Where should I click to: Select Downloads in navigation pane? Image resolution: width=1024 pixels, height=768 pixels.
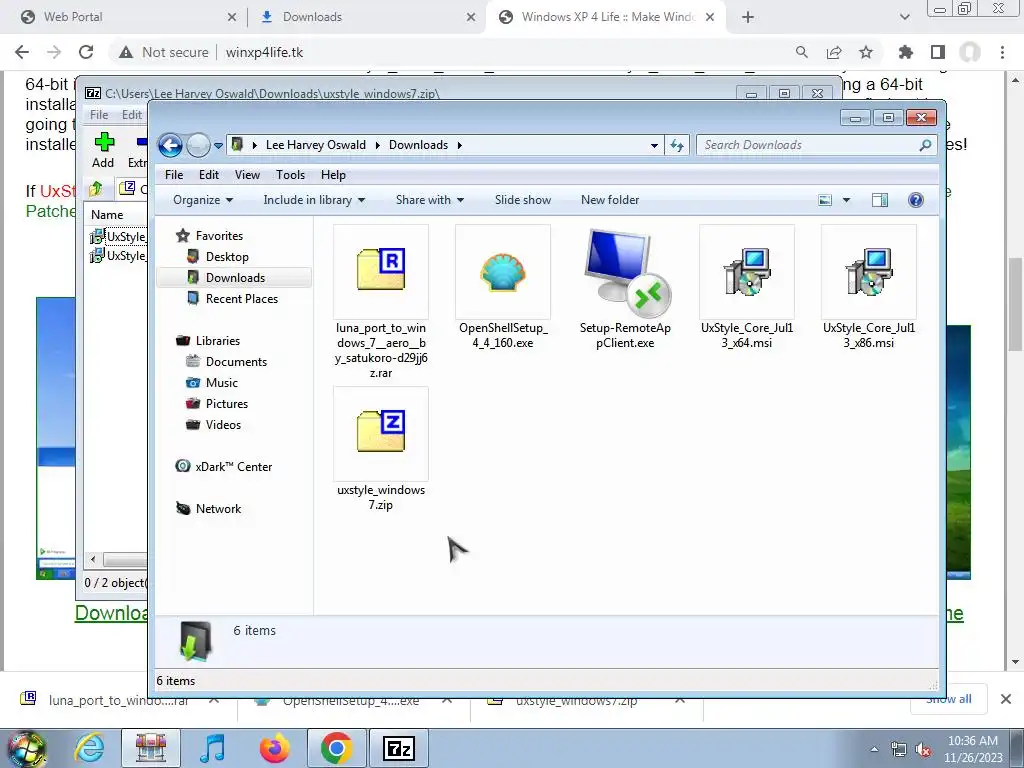(x=234, y=278)
